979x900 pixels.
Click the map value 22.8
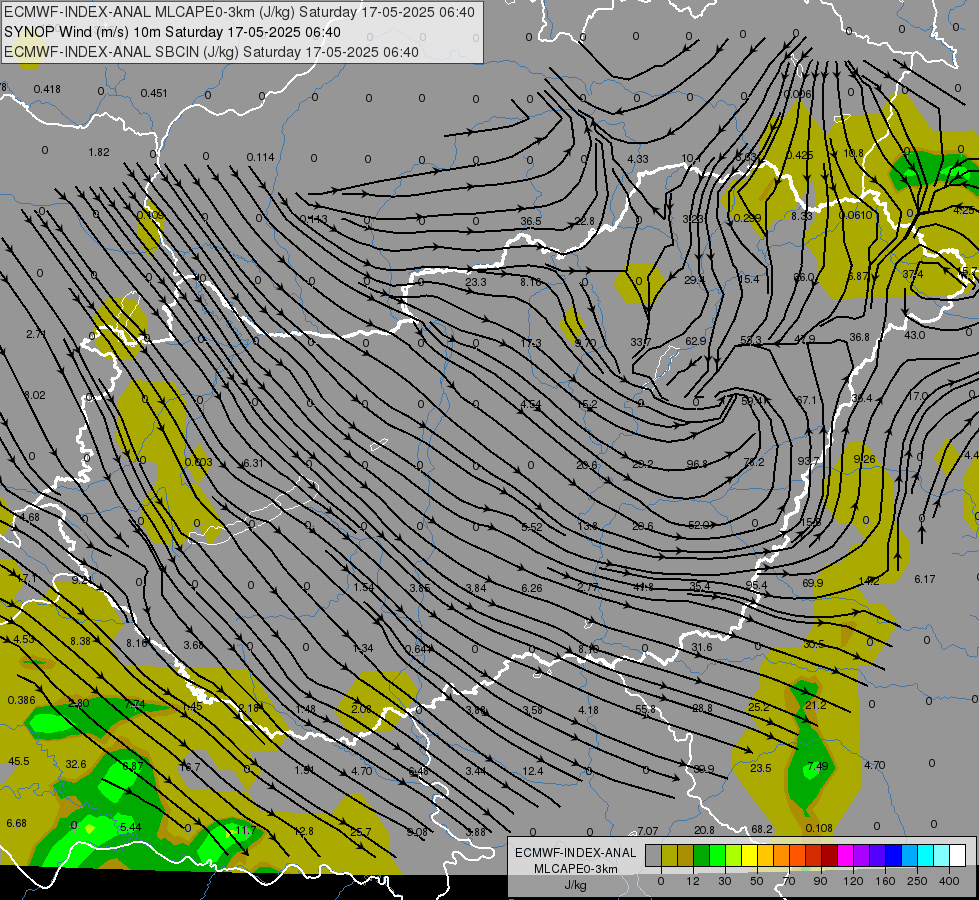(x=584, y=222)
